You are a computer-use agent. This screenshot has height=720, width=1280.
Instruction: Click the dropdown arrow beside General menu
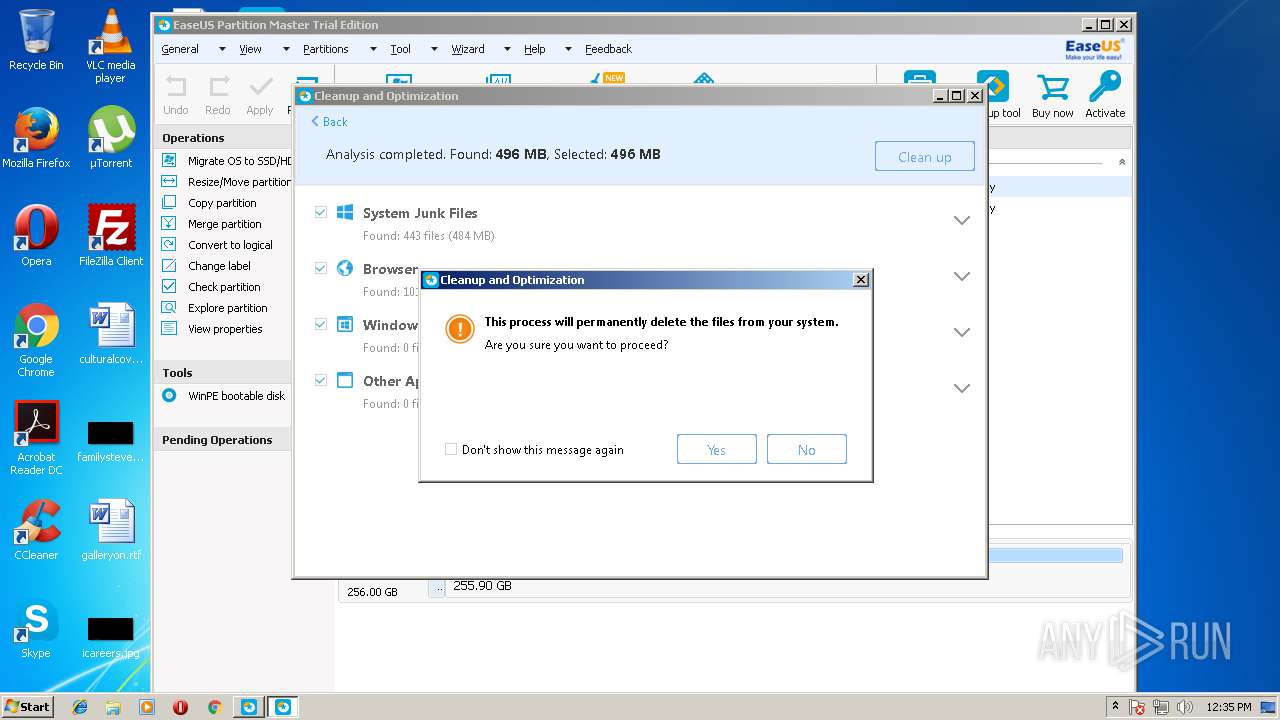[222, 49]
